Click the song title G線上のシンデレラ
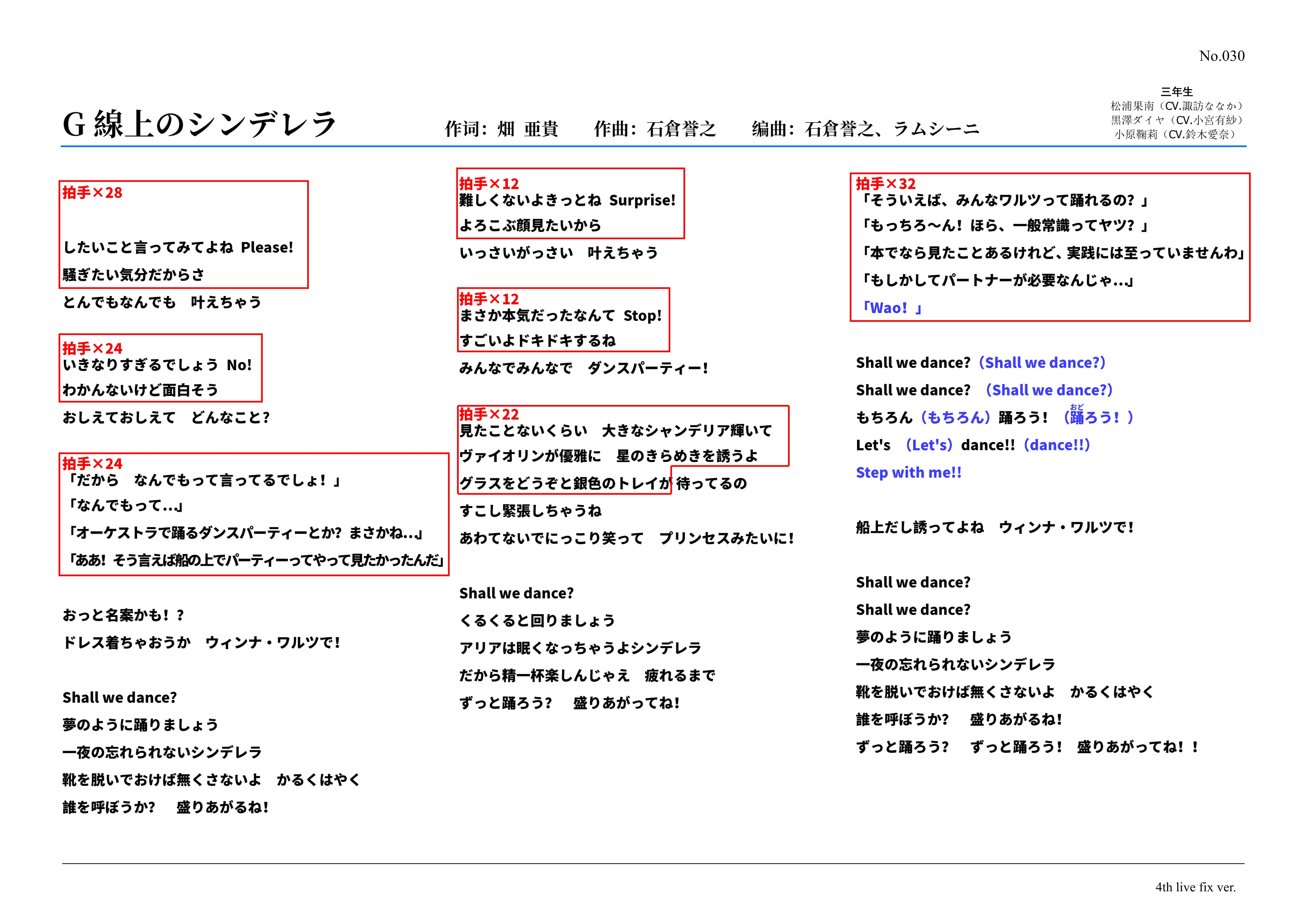This screenshot has width=1307, height=924. click(199, 124)
